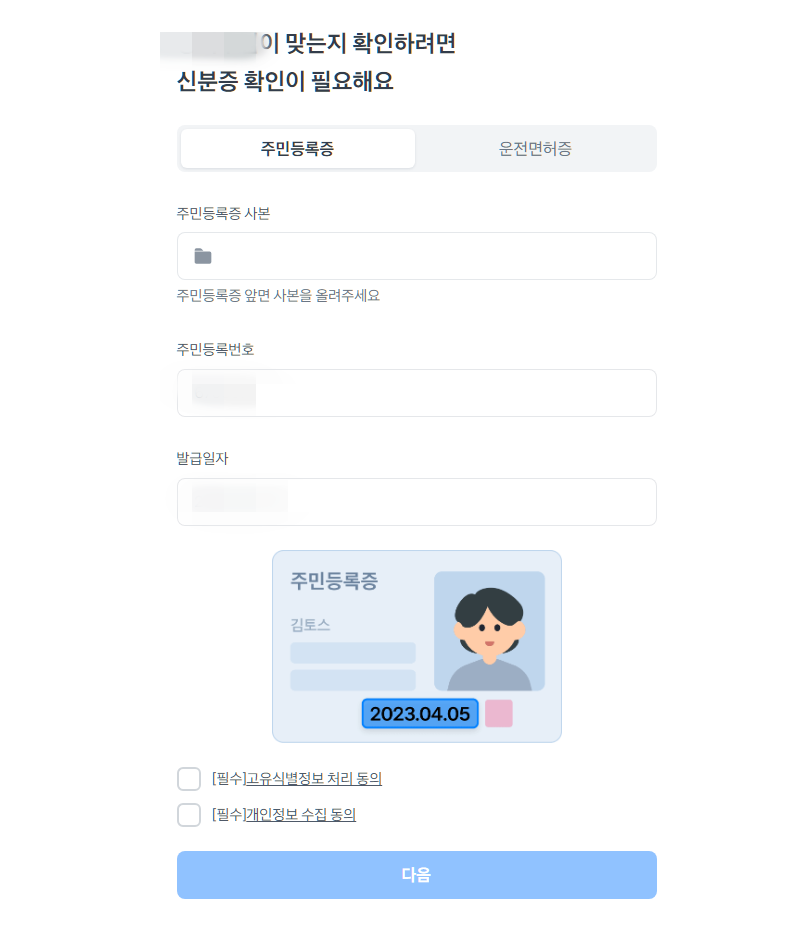Image resolution: width=792 pixels, height=931 pixels.
Task: Switch to the 운전면허증 tab
Action: point(535,148)
